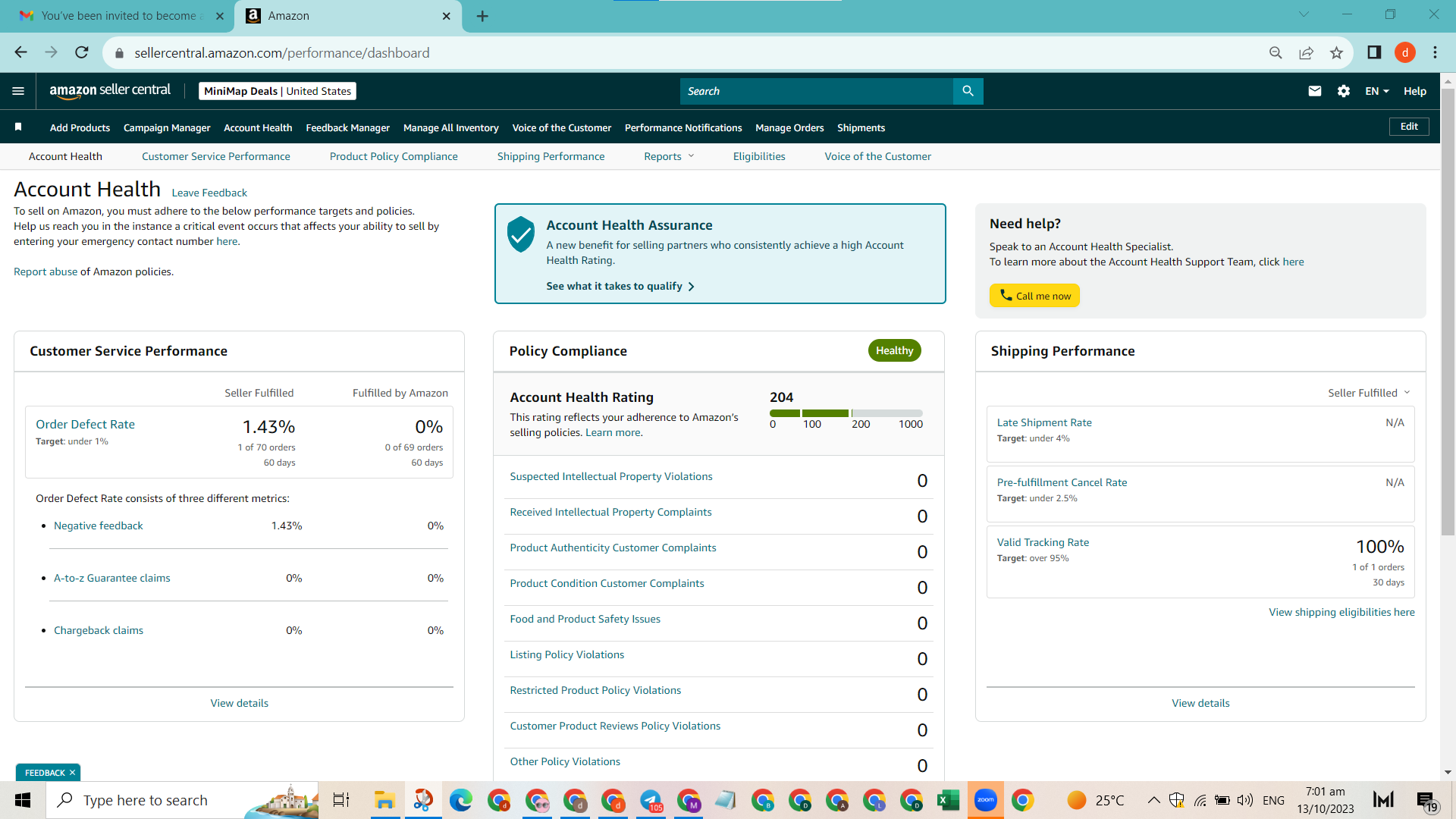This screenshot has height=819, width=1456.
Task: Launch Microsoft Edge from the taskbar
Action: [x=460, y=800]
